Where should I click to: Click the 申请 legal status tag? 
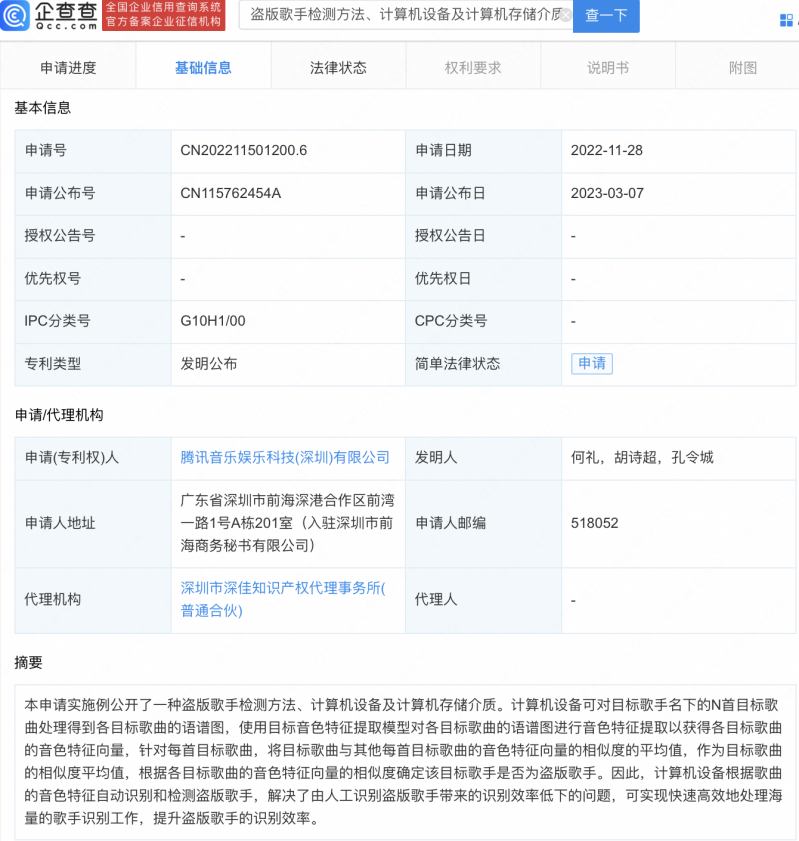(592, 364)
